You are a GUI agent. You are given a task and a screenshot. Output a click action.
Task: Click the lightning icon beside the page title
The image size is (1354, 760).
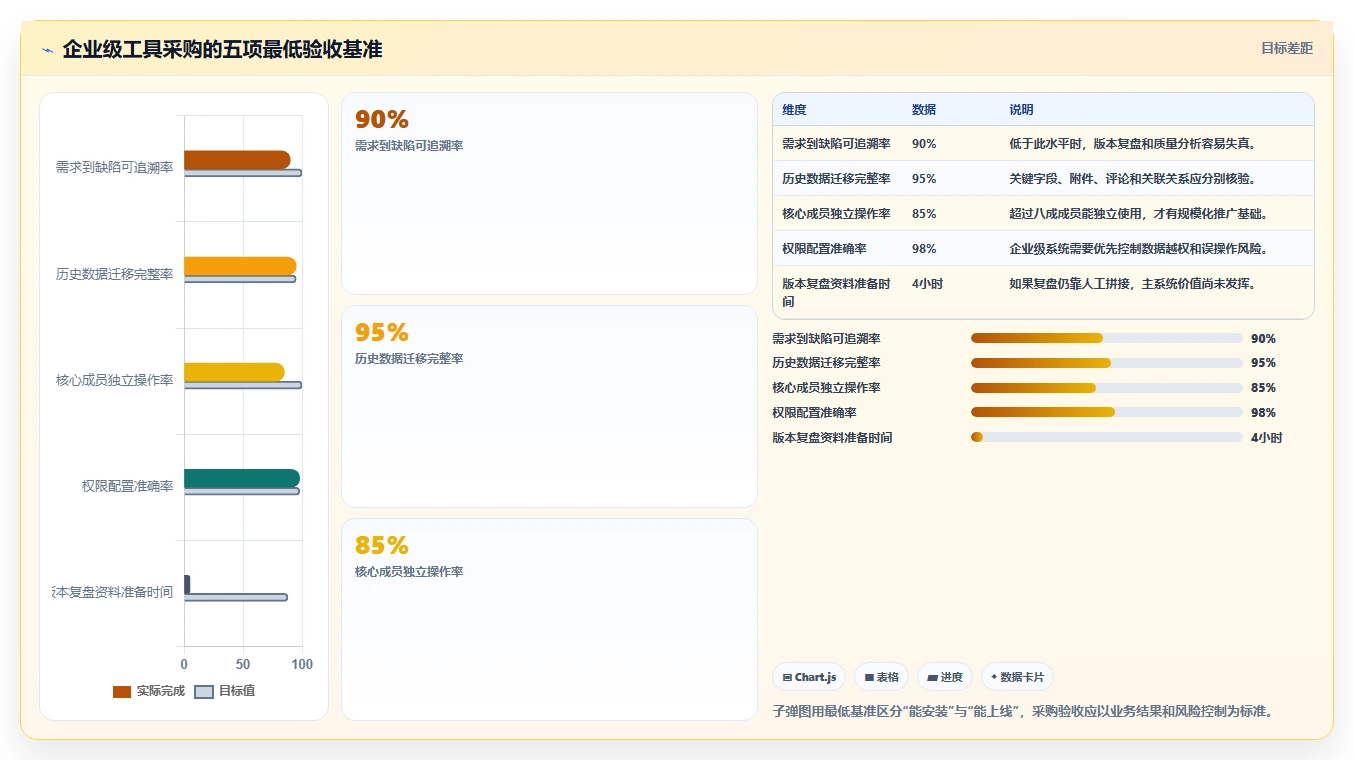pyautogui.click(x=47, y=50)
